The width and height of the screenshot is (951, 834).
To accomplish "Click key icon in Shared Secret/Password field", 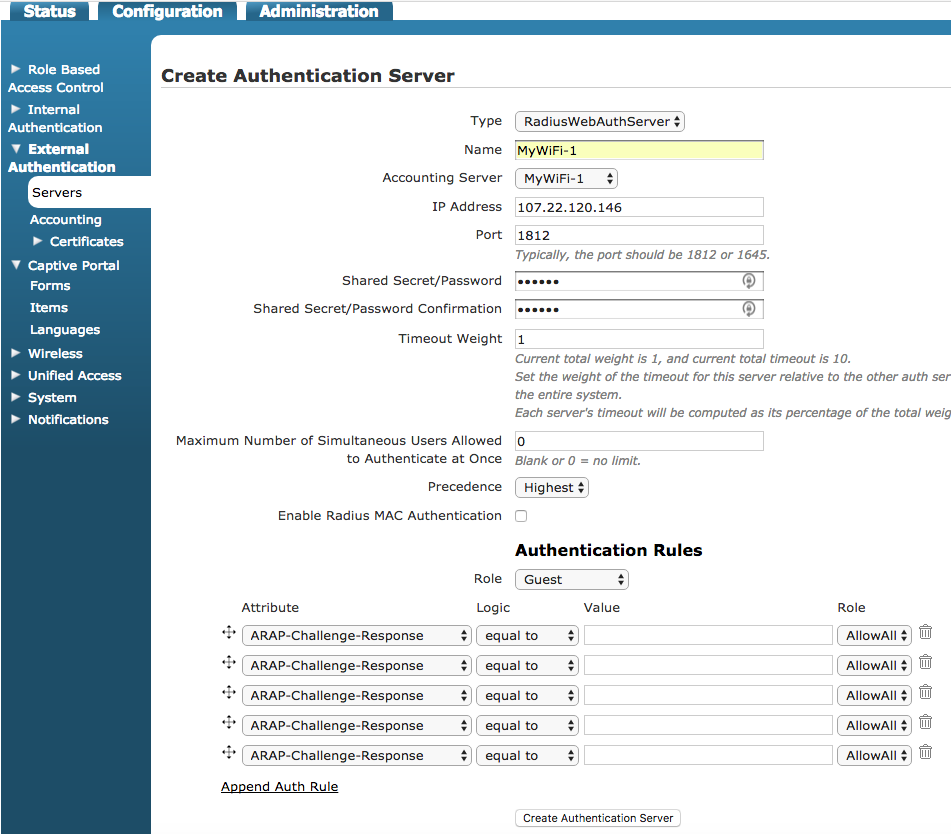I will [x=749, y=281].
